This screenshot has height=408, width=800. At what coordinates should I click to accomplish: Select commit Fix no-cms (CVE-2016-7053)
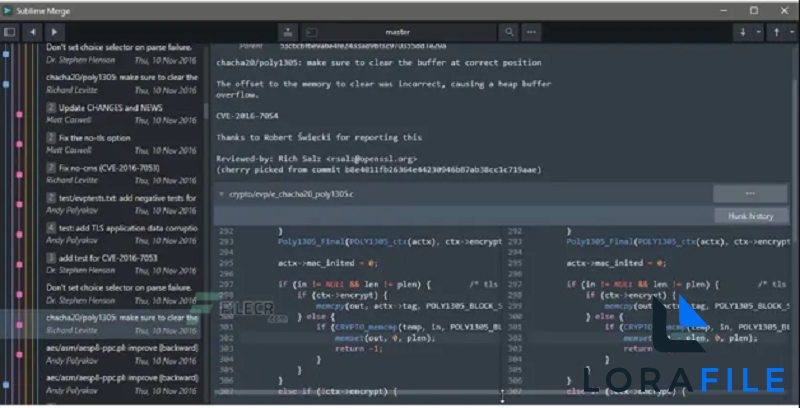123,174
